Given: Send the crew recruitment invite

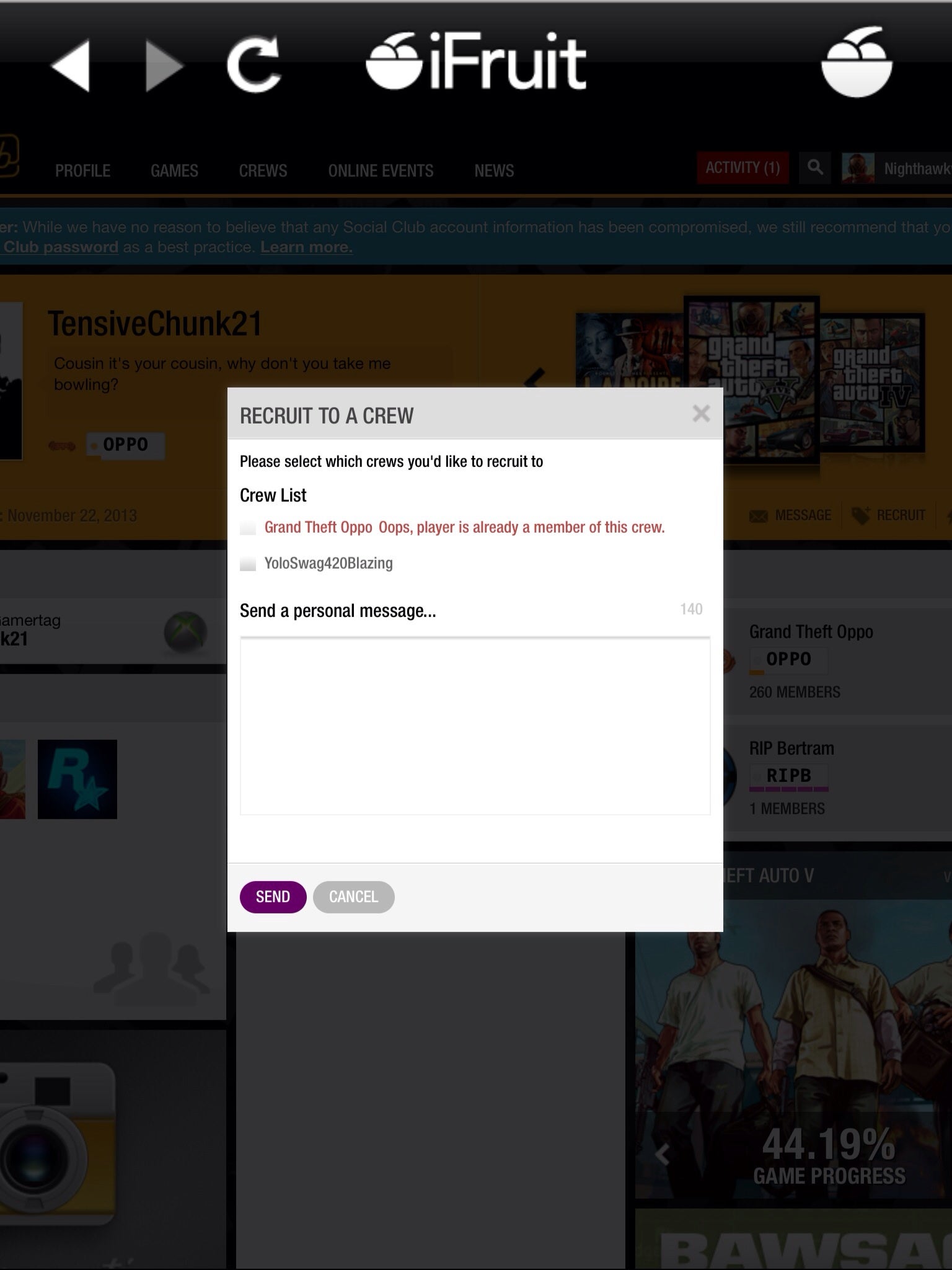Looking at the screenshot, I should tap(273, 897).
